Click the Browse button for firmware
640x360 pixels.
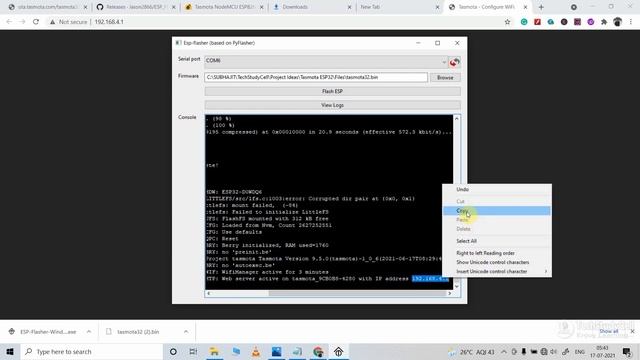pos(445,78)
